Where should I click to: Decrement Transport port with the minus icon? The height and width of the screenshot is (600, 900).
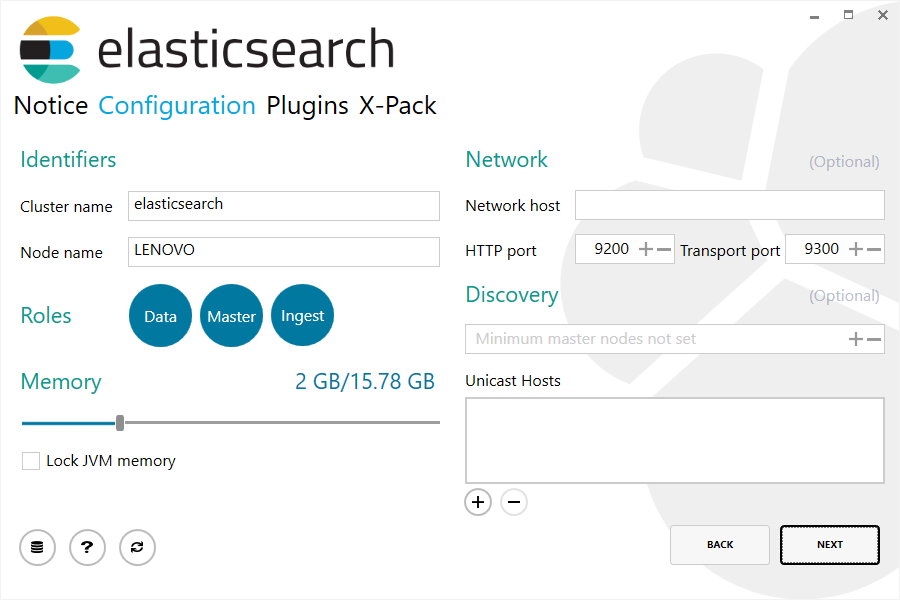click(x=873, y=248)
